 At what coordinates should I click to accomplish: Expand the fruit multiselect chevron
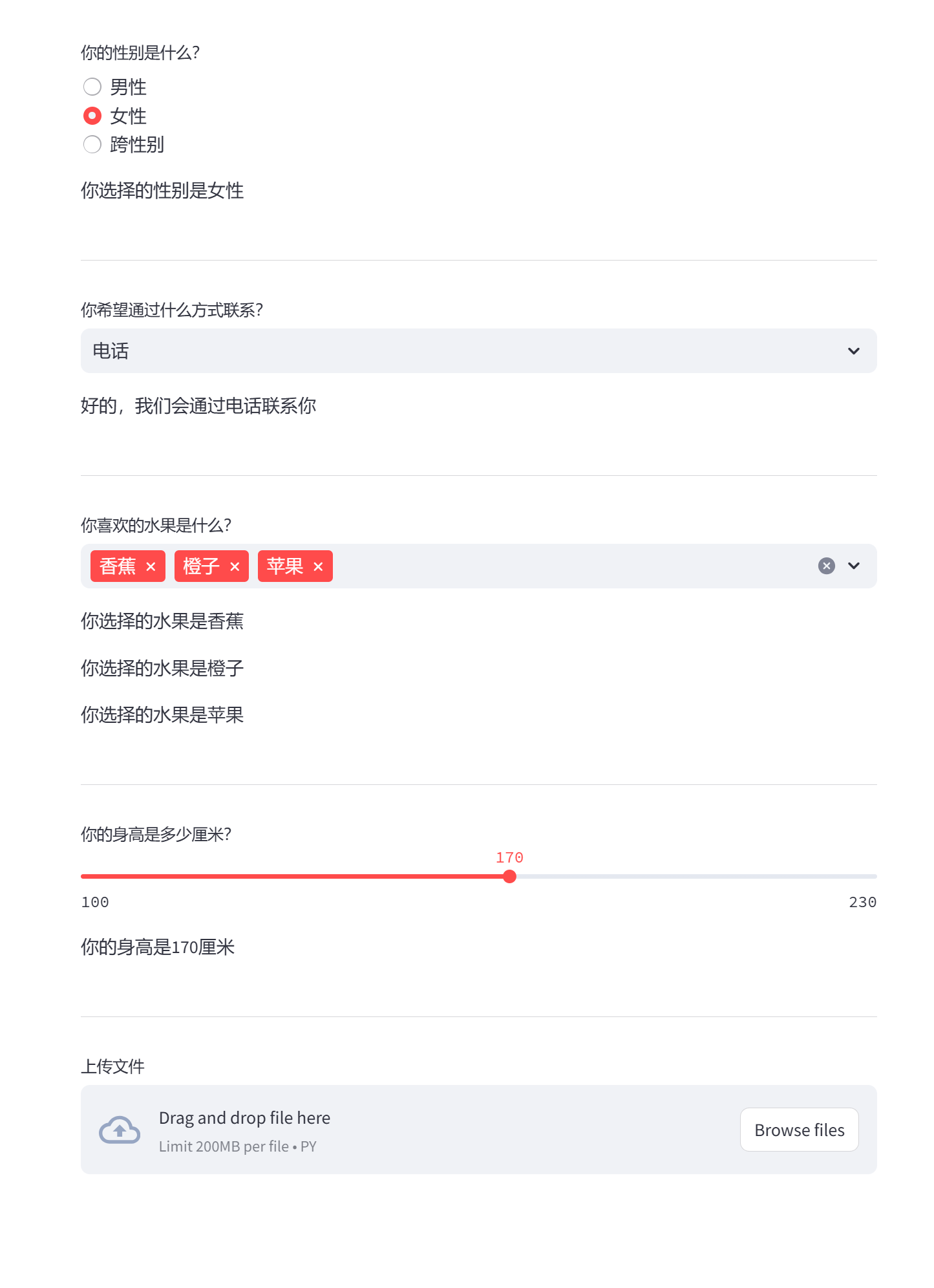pos(854,566)
